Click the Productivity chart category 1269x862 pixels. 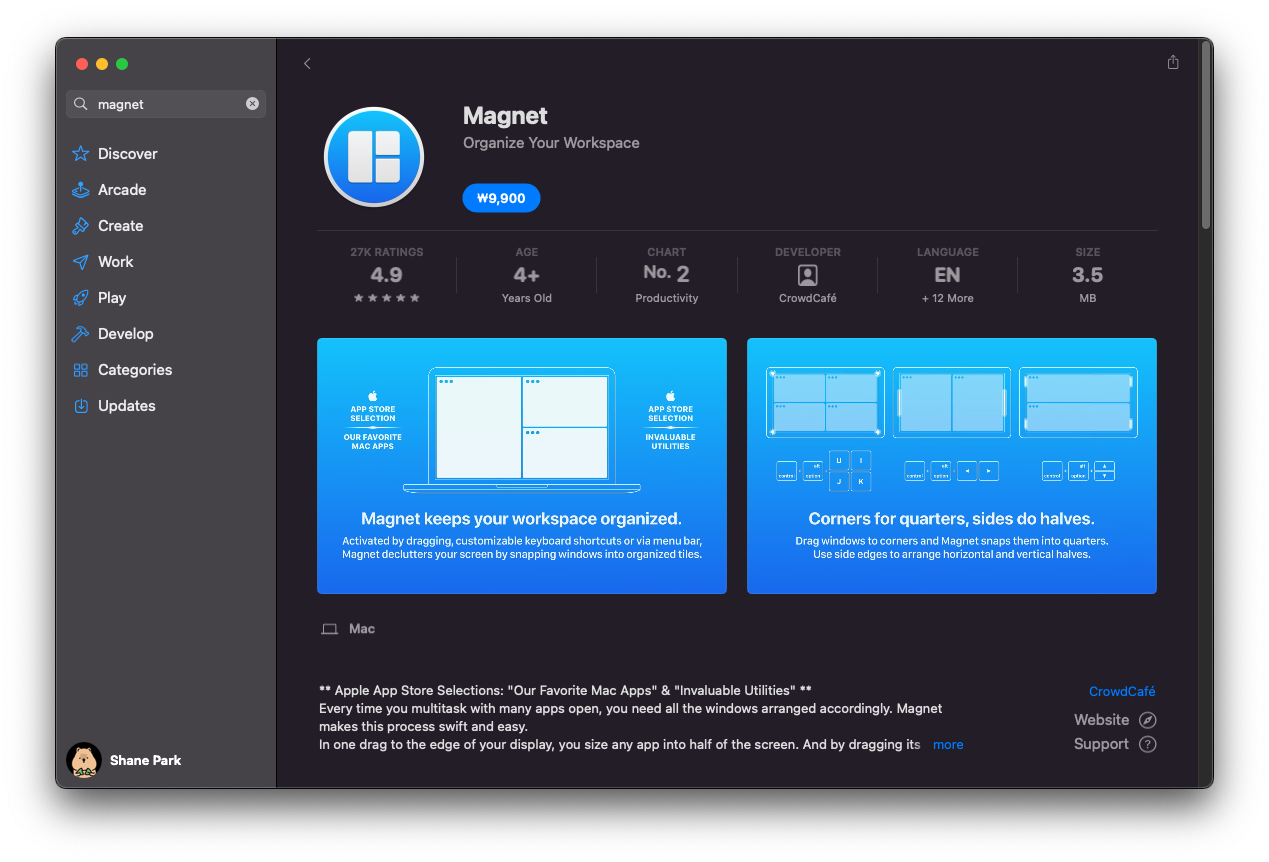tap(667, 298)
